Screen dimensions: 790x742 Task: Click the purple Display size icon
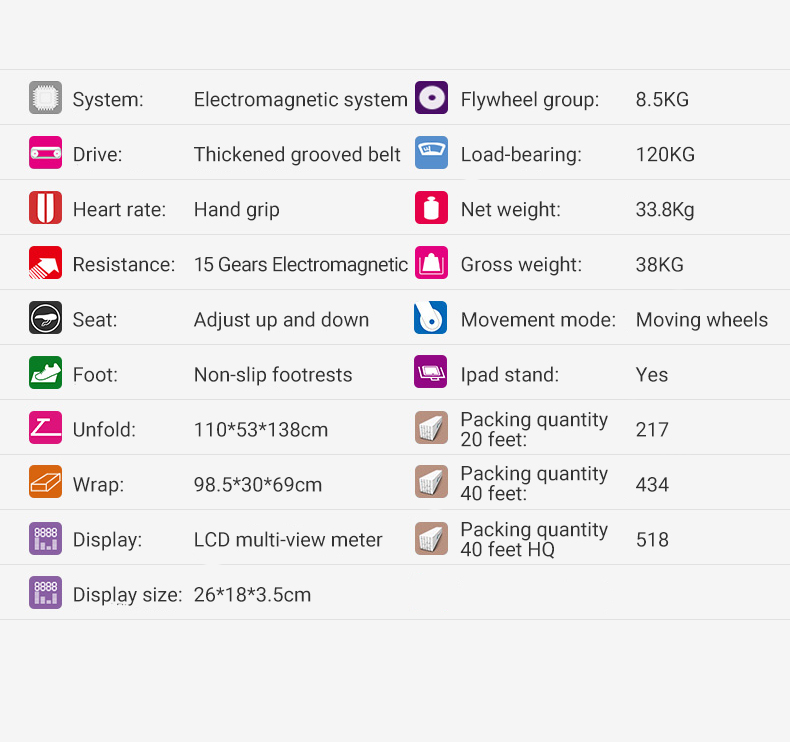[x=45, y=592]
